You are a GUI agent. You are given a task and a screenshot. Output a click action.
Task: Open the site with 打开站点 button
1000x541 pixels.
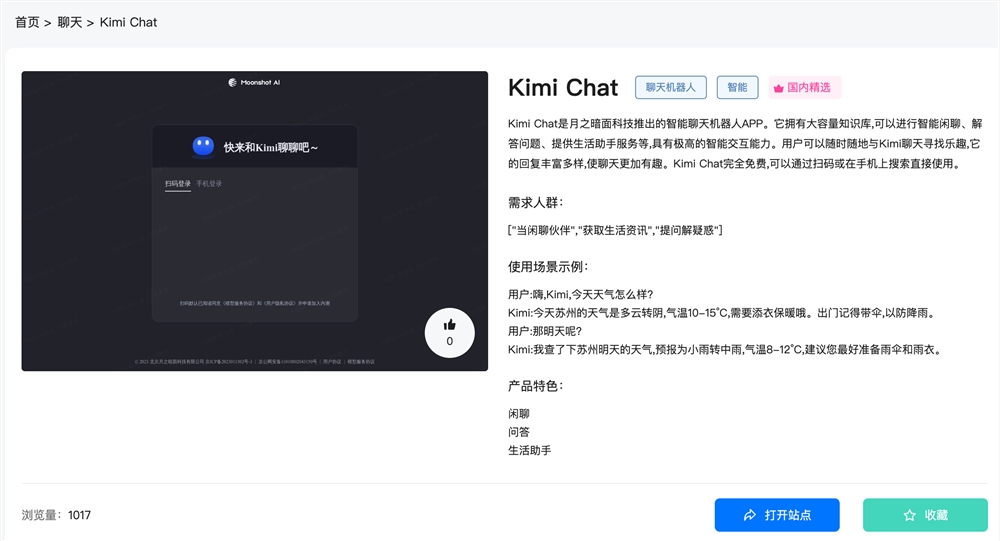tap(777, 515)
